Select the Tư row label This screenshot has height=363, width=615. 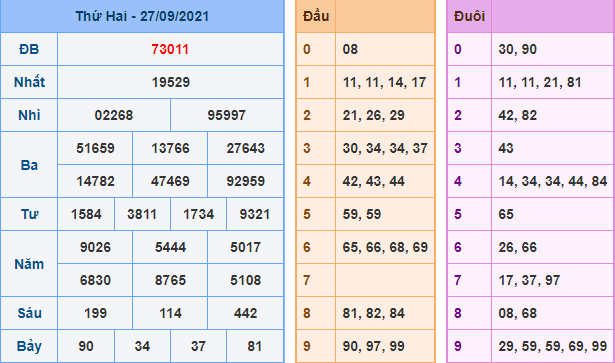(x=29, y=214)
